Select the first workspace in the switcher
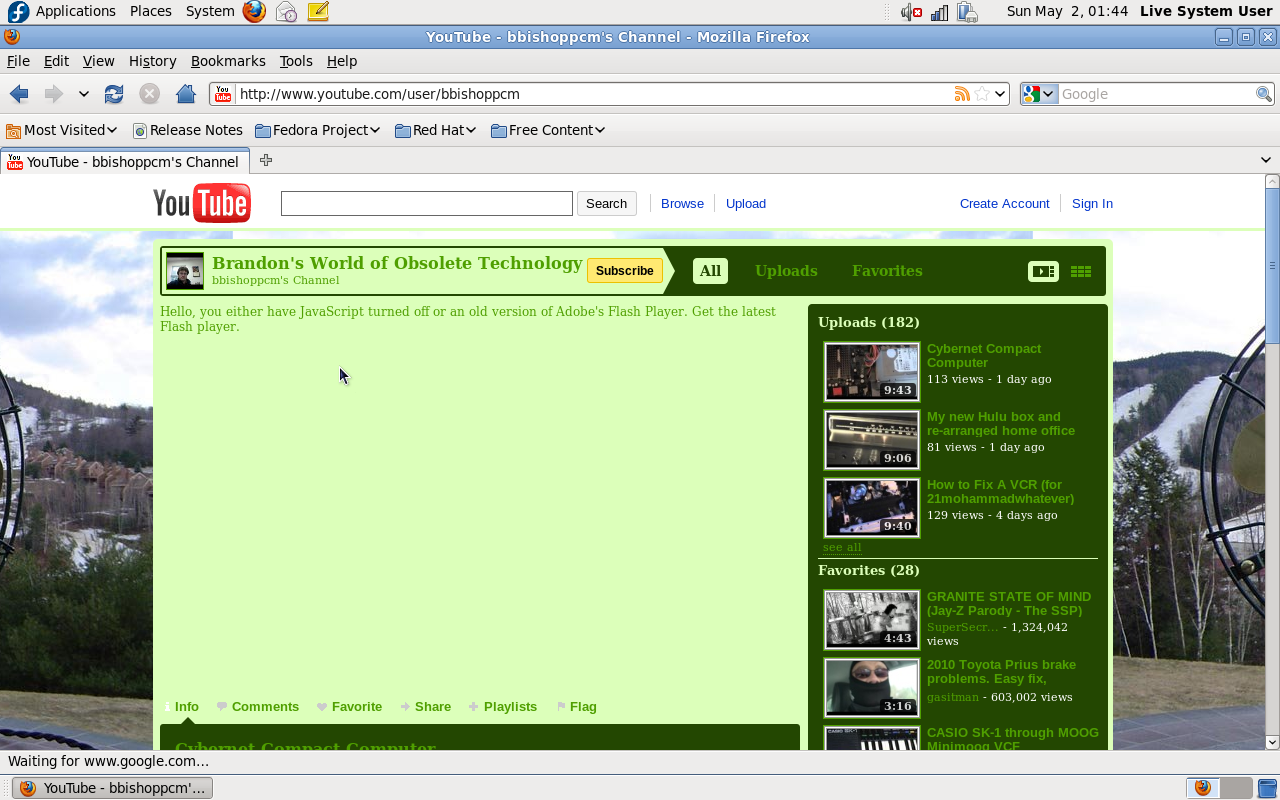Screen dimensions: 1280x800 click(x=1203, y=788)
